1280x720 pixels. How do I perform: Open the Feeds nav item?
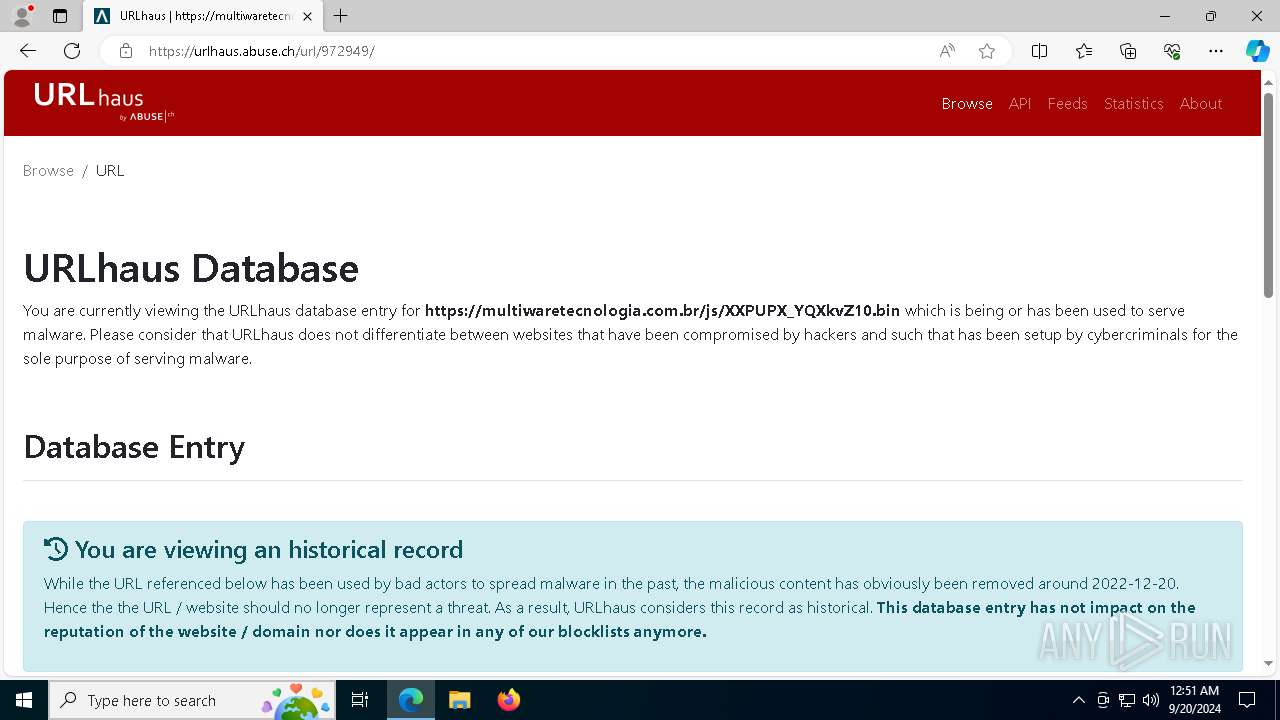1067,103
